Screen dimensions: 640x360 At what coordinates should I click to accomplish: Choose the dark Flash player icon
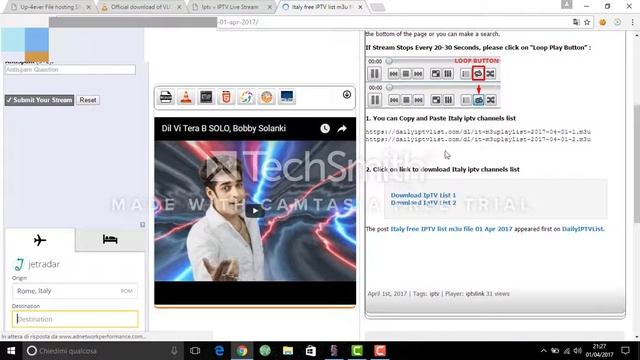pos(206,97)
